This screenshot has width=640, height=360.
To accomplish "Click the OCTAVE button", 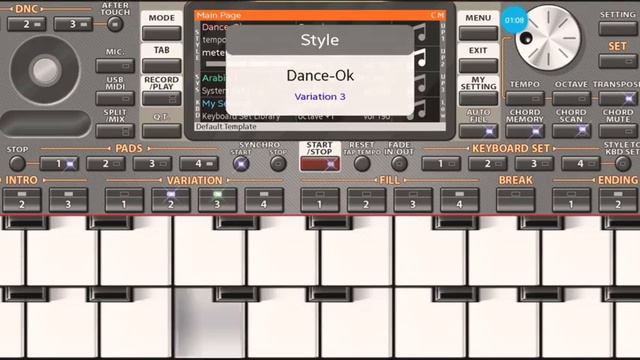I will [571, 98].
